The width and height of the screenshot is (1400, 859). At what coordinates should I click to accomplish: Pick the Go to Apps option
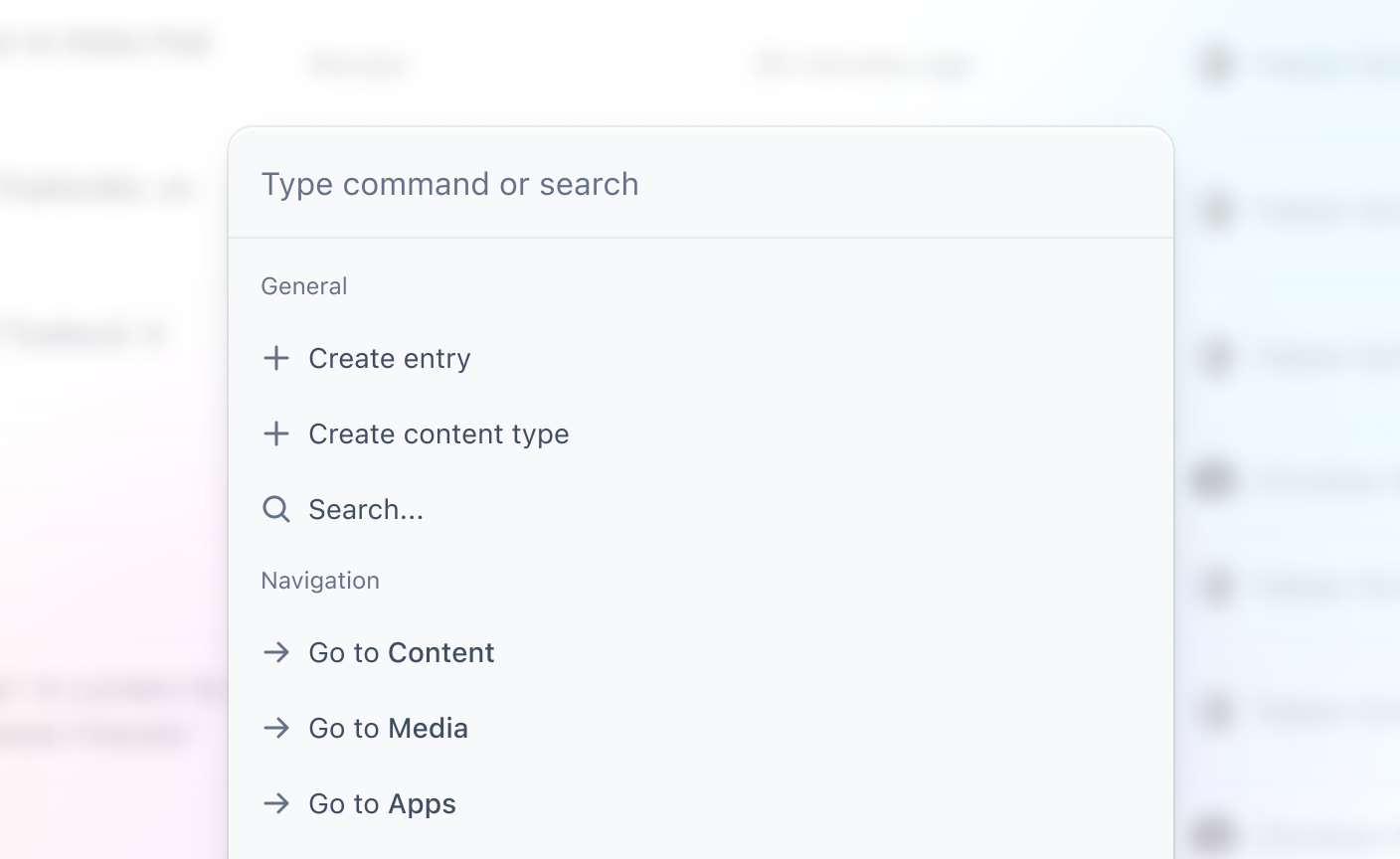pos(382,803)
